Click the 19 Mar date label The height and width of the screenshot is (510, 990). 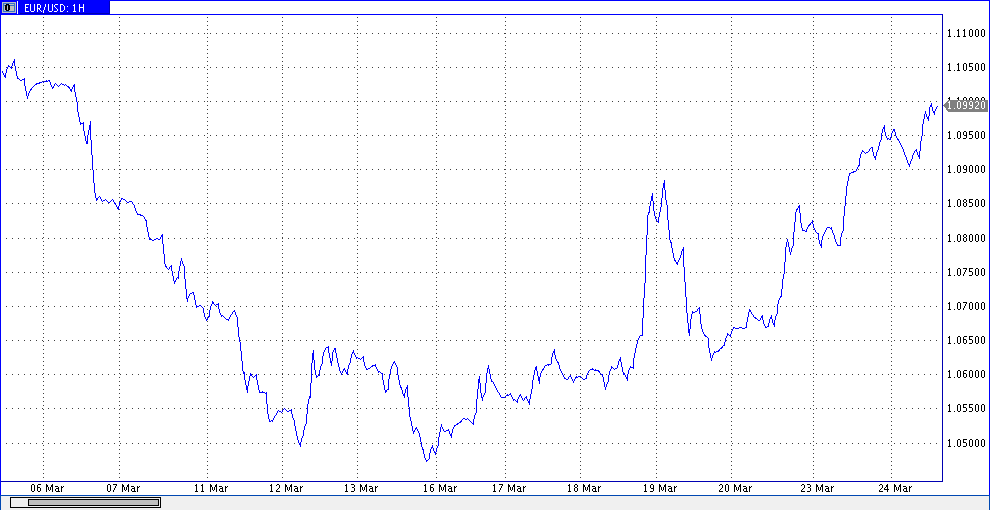pyautogui.click(x=659, y=489)
